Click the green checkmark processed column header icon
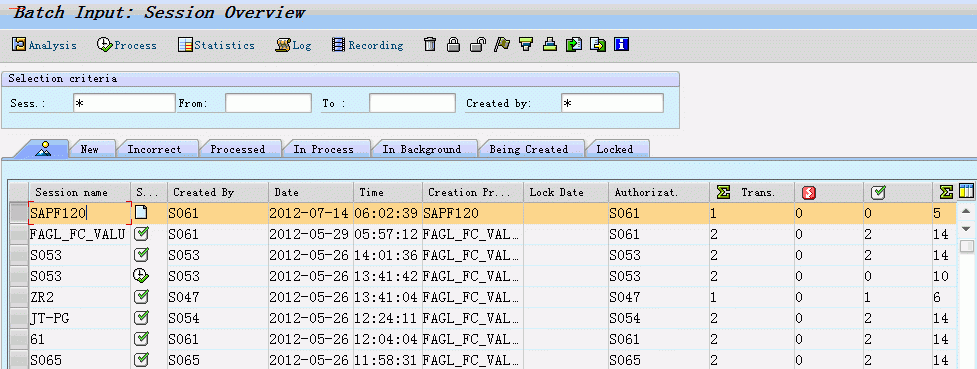 (x=879, y=193)
